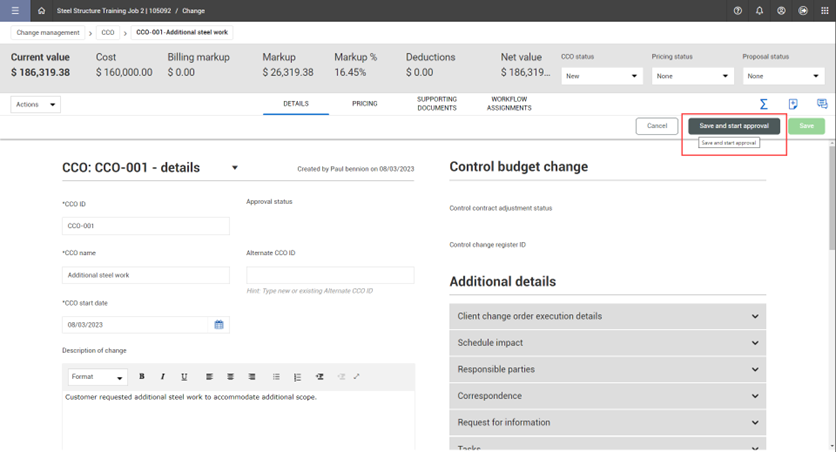Toggle bold text formatting

point(142,377)
